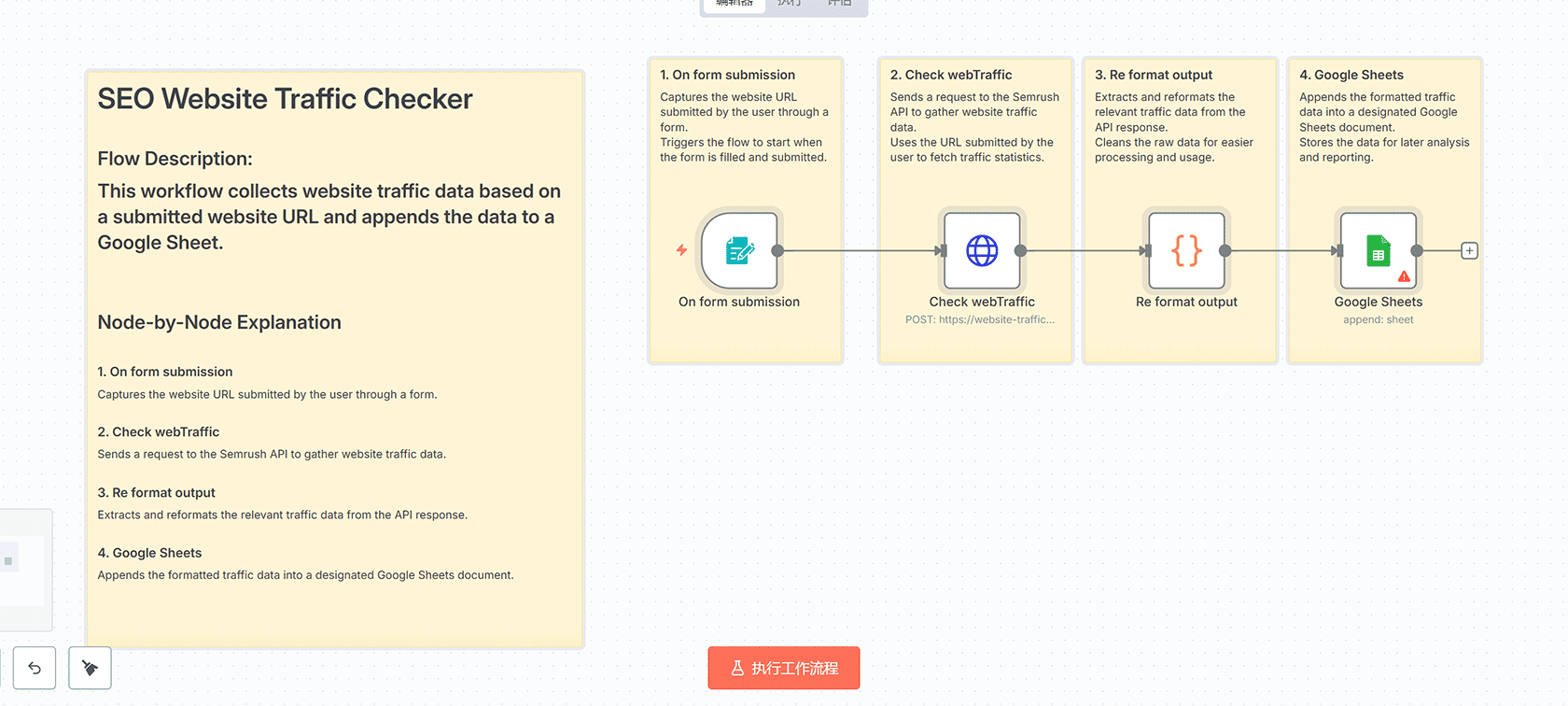Switch to the 编辑器 tab
Screen dimensions: 1568x706
[734, 4]
